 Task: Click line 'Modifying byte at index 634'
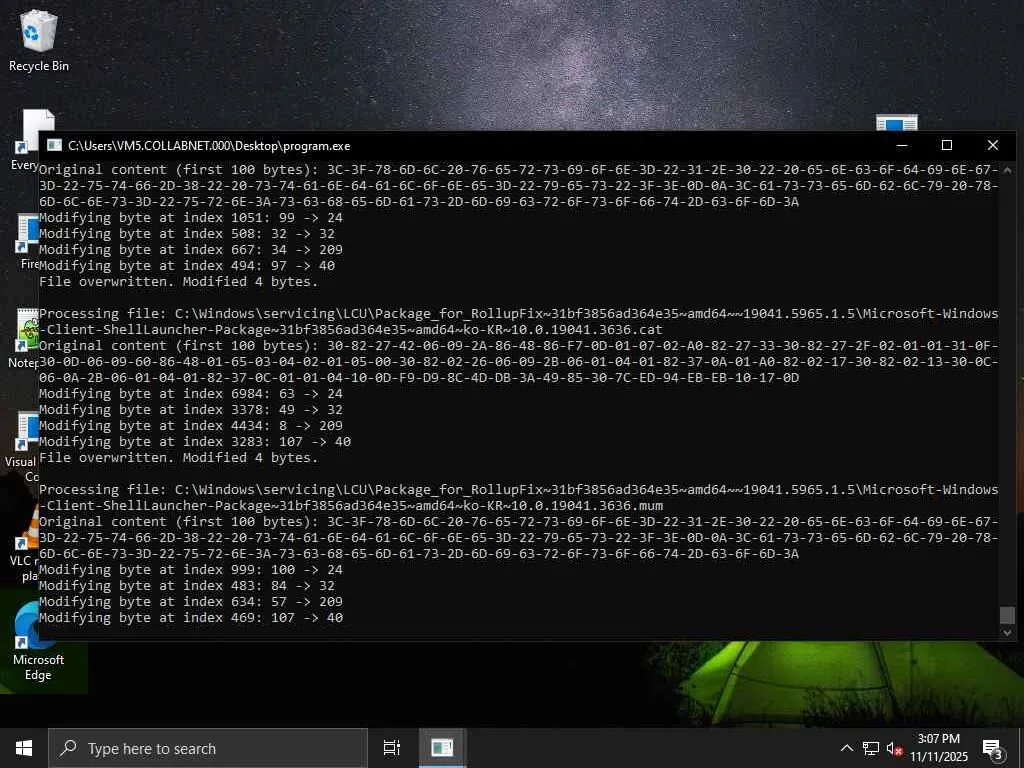click(x=191, y=601)
